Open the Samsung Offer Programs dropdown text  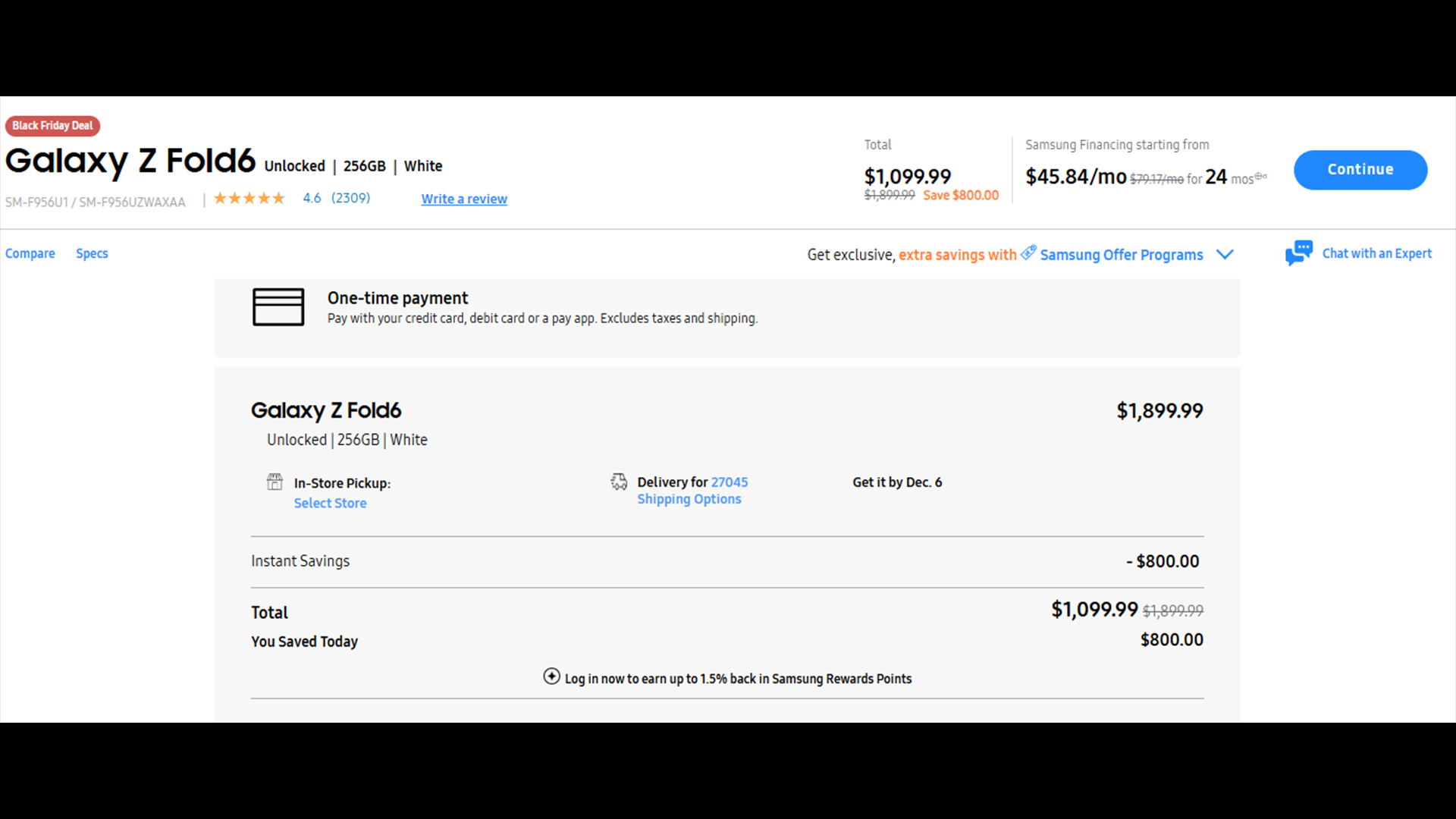[1121, 255]
